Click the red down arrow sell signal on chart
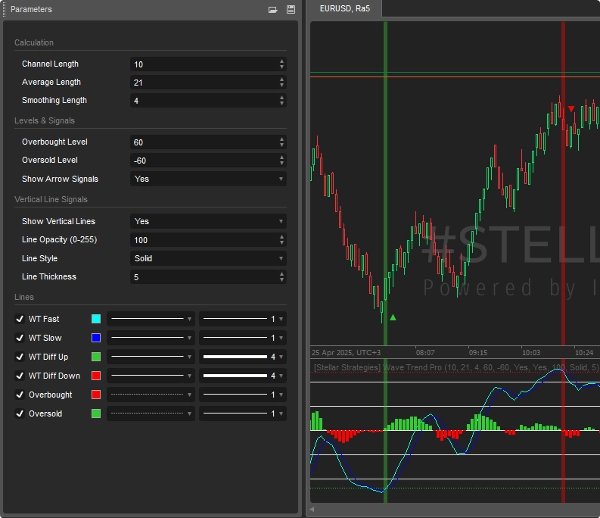Screen dimensions: 600x518 pyautogui.click(x=571, y=109)
